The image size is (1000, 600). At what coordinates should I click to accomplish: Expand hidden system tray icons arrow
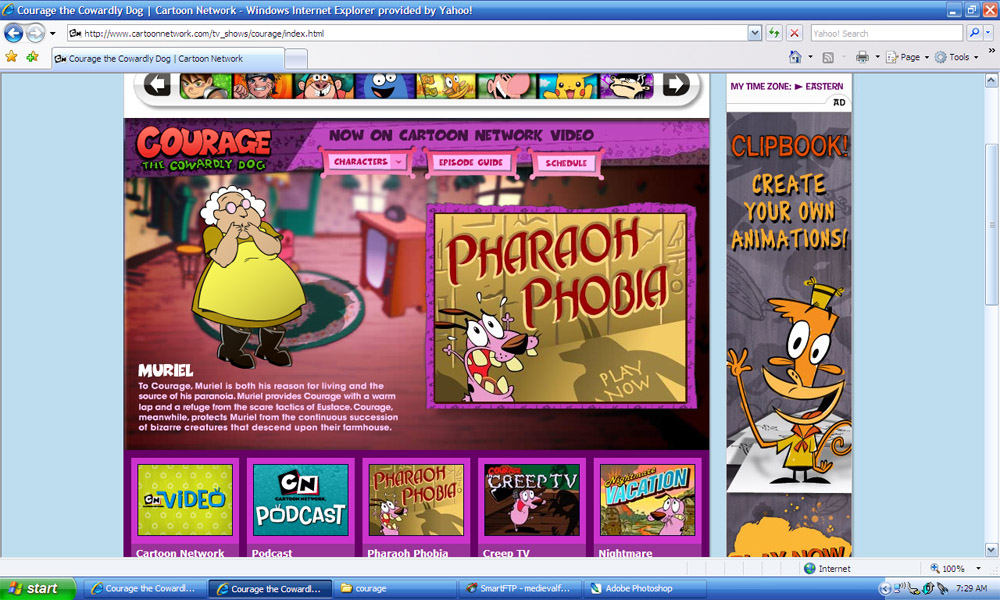click(885, 589)
